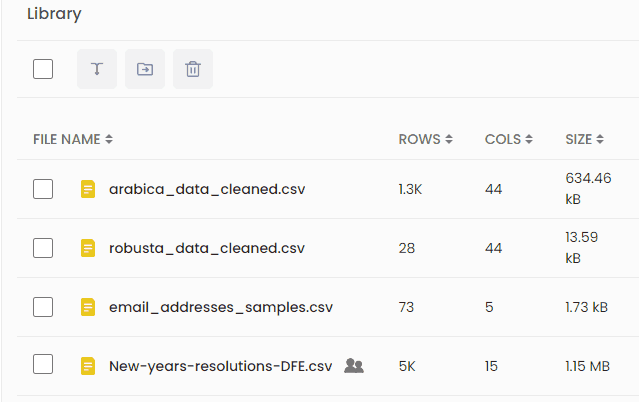Image resolution: width=639 pixels, height=402 pixels.
Task: Open email_addresses_samples.csv file name
Action: click(x=221, y=307)
